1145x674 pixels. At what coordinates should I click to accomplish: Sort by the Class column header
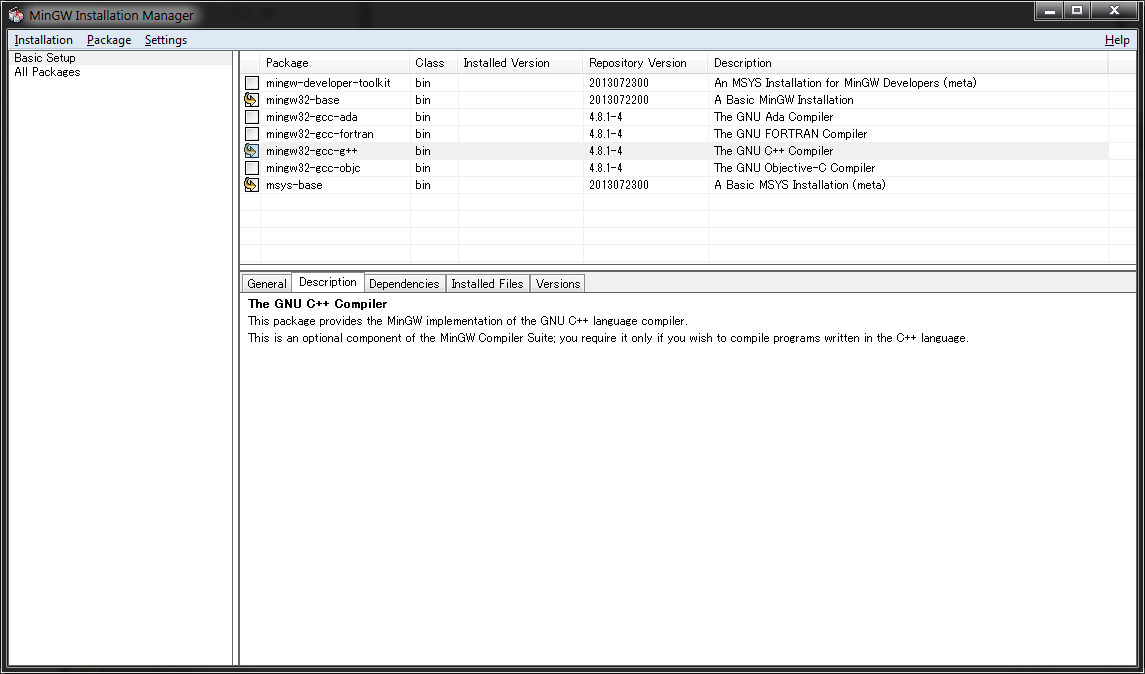(430, 63)
